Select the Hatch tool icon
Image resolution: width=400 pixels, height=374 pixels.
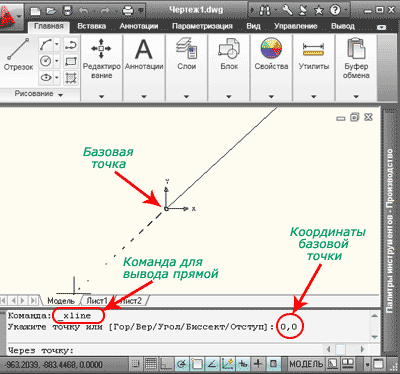click(71, 78)
